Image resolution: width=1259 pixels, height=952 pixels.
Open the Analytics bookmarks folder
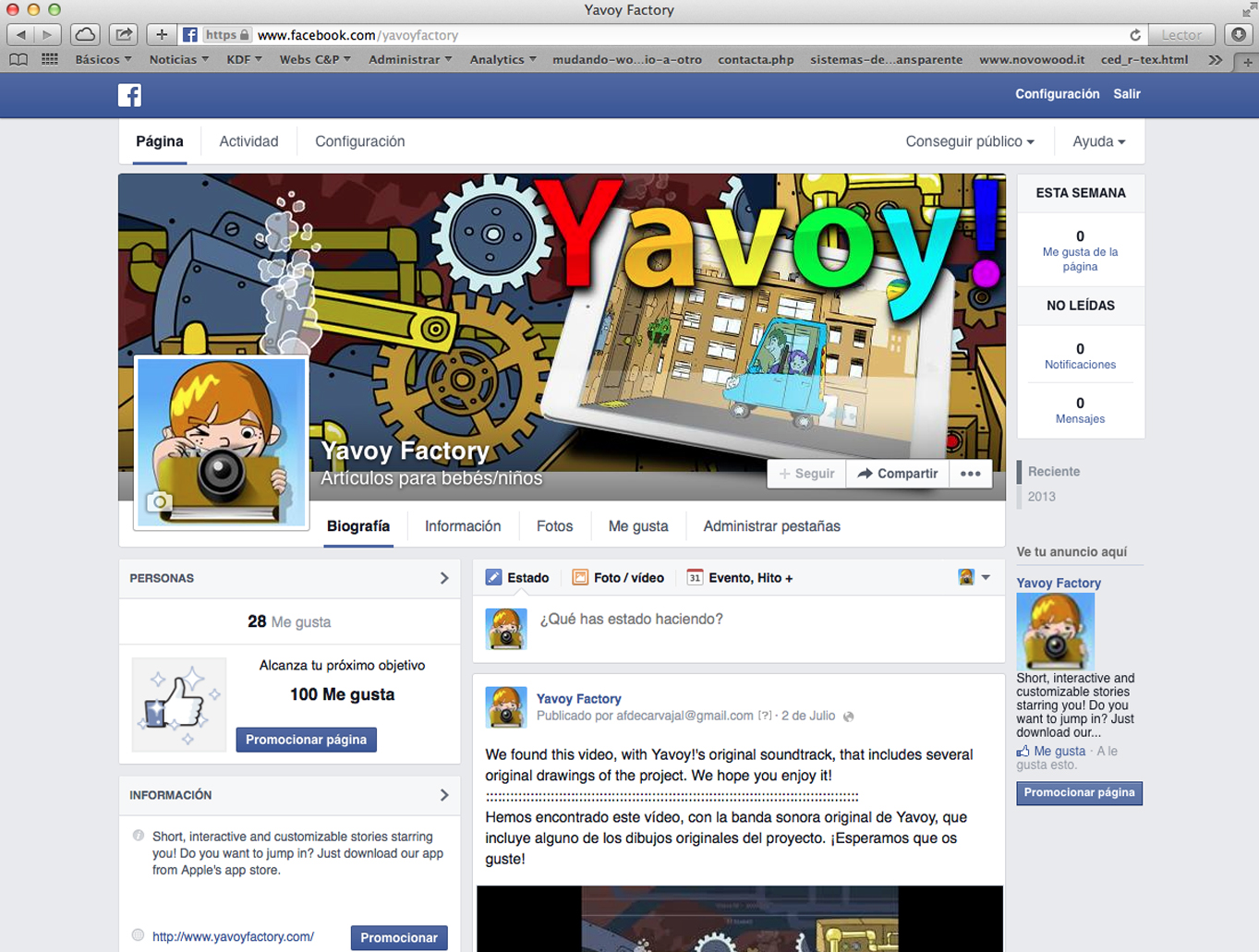[x=502, y=59]
